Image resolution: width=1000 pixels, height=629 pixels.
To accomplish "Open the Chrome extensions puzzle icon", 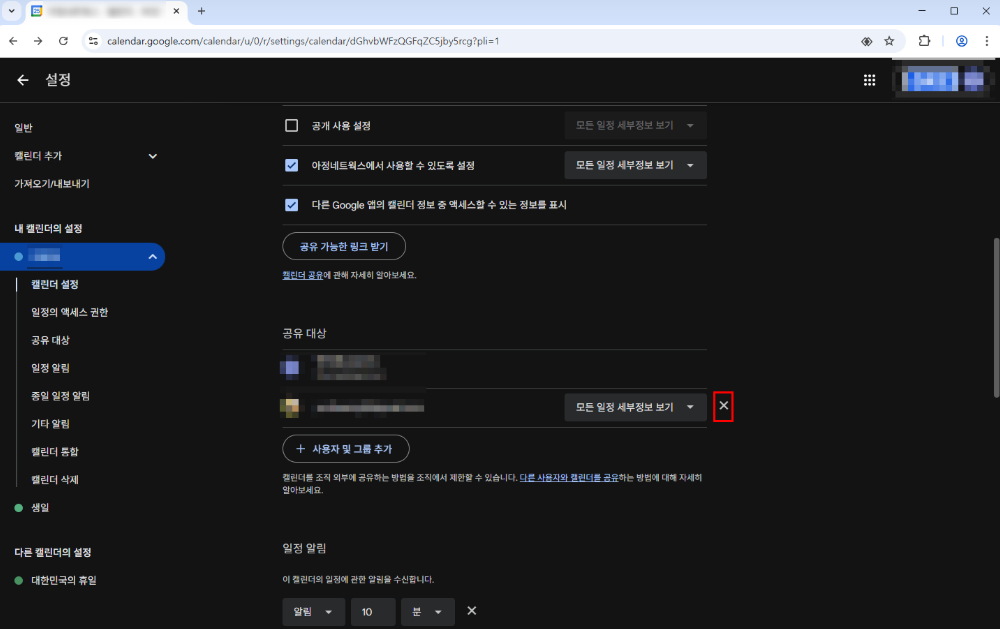I will pyautogui.click(x=924, y=41).
